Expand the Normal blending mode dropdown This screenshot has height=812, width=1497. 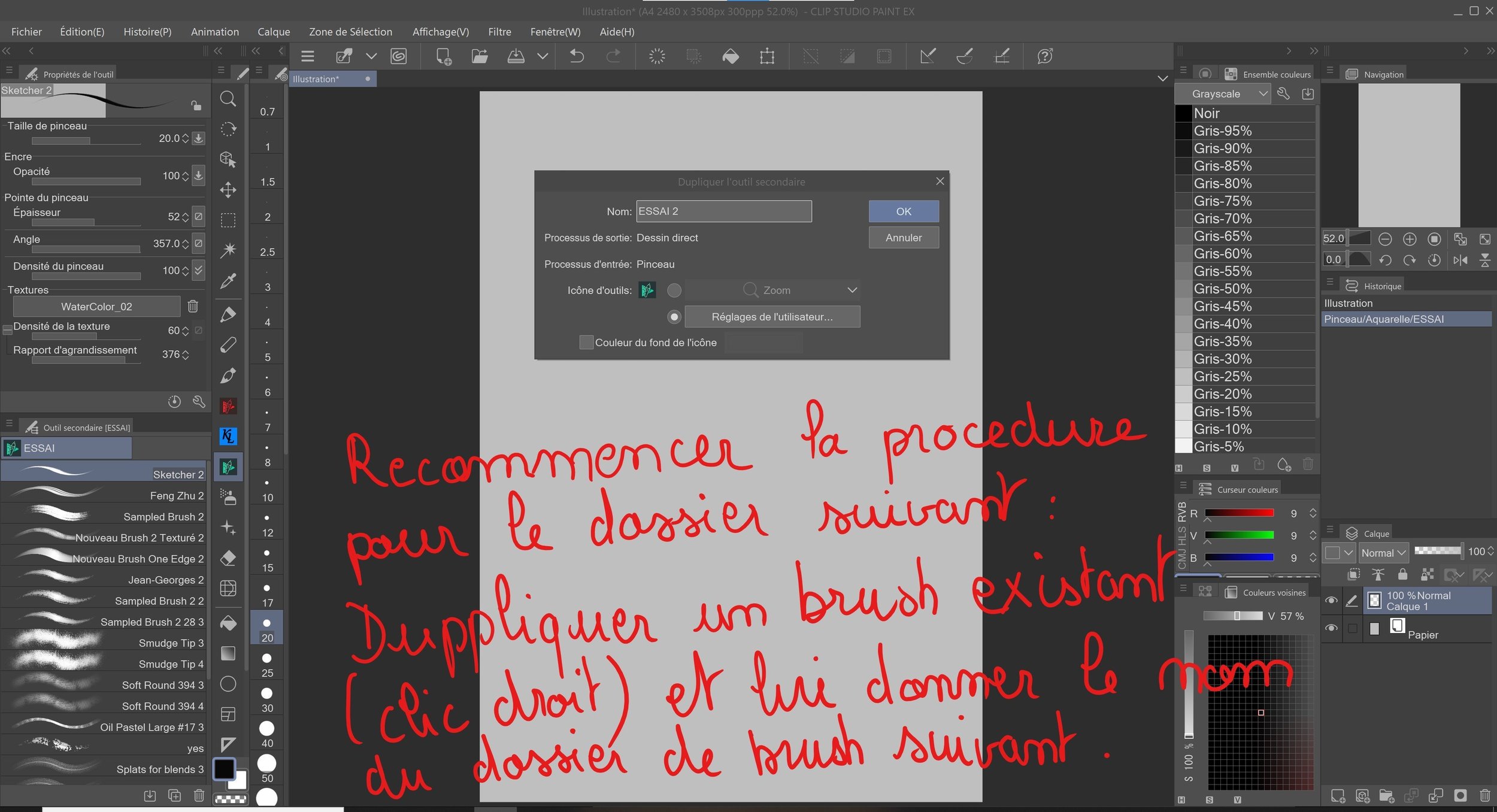click(1383, 553)
